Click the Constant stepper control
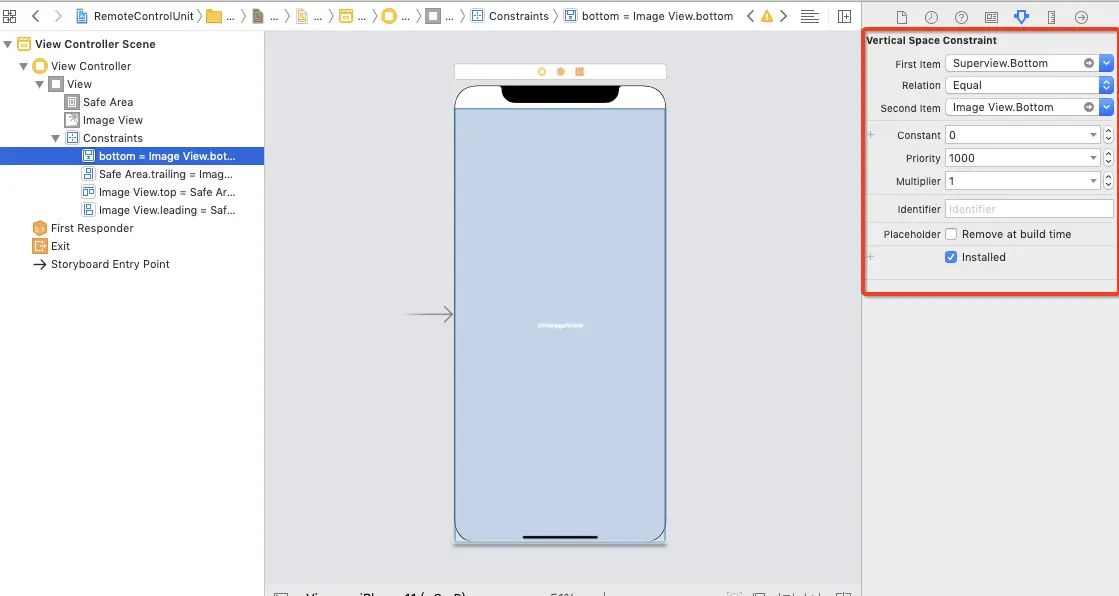This screenshot has width=1119, height=596. coord(1108,135)
